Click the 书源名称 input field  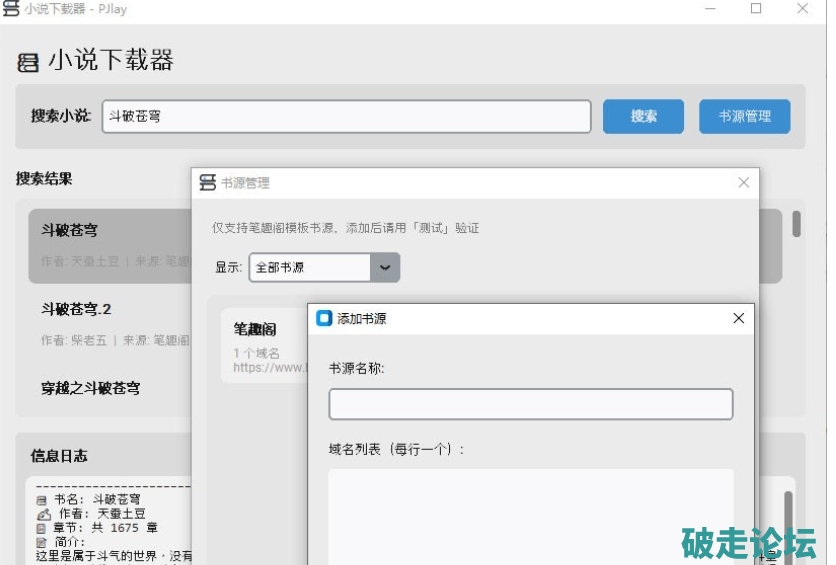[x=530, y=404]
